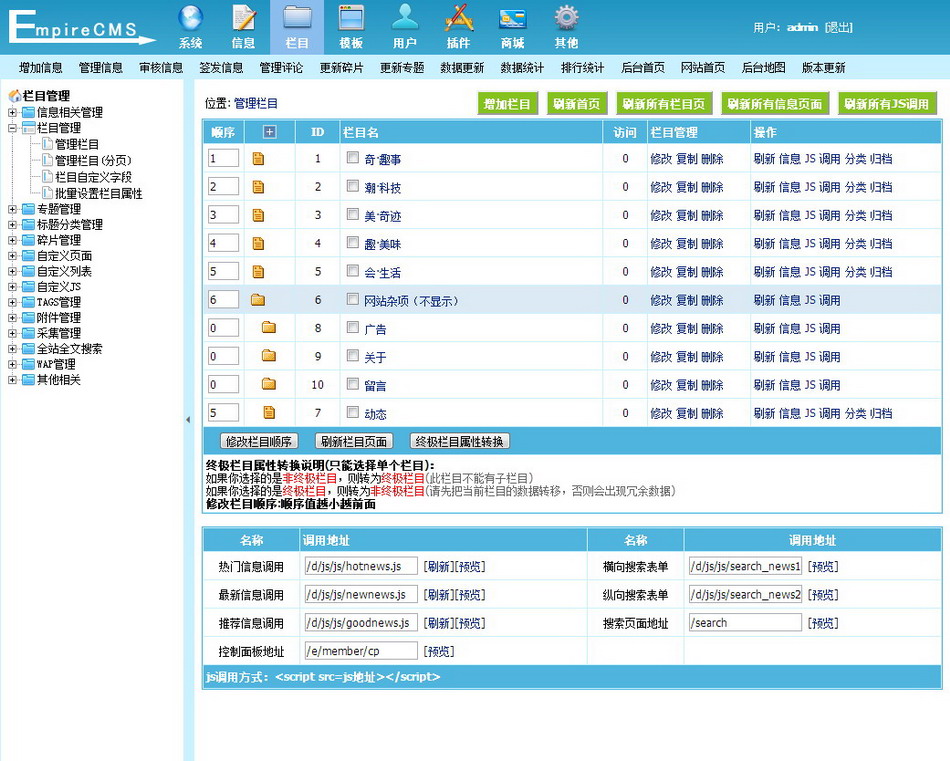950x761 pixels.
Task: Click the page icon in the 潮·科技 row
Action: [x=258, y=187]
